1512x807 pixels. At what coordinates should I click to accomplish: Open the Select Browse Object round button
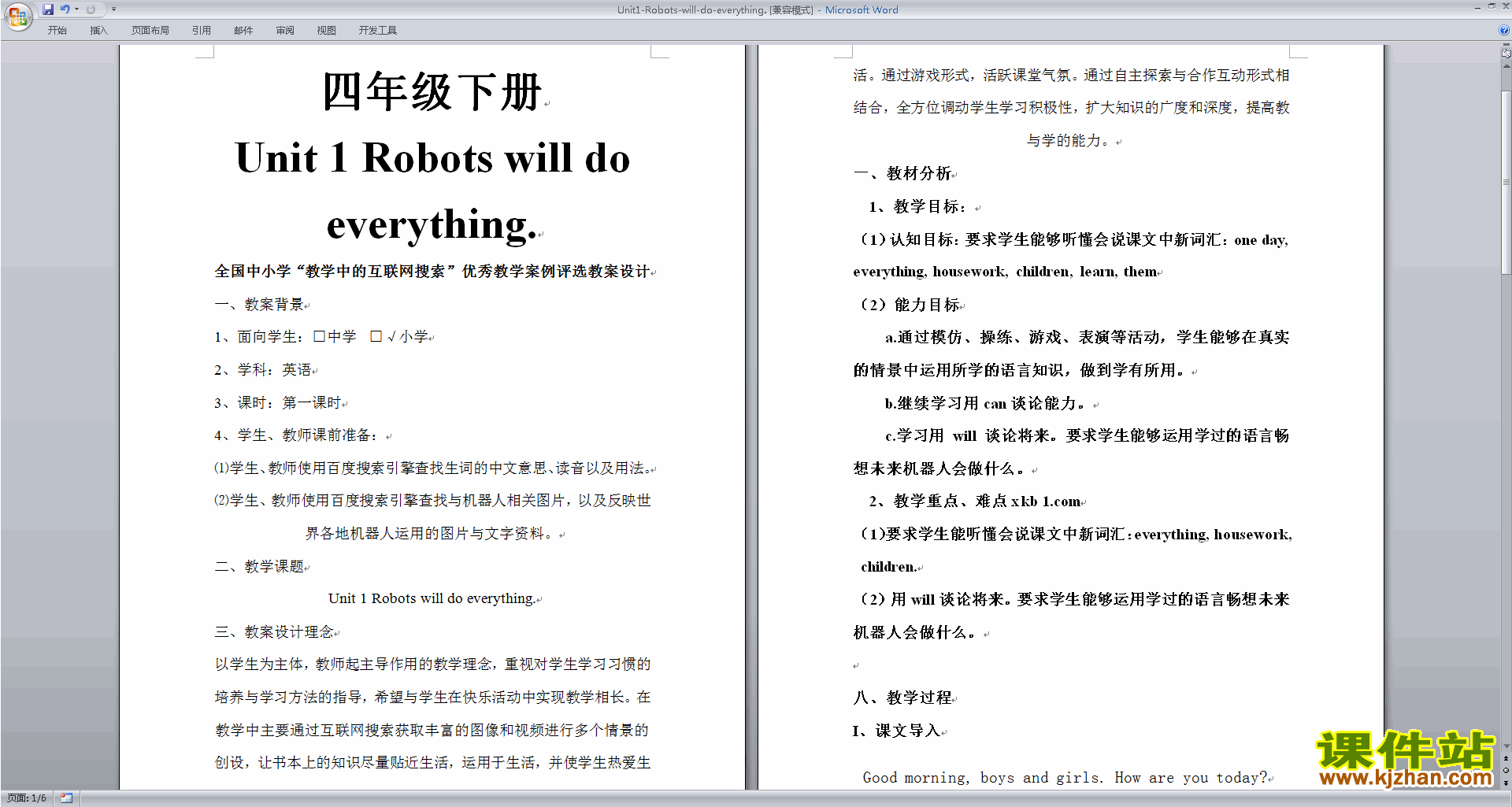point(1506,770)
